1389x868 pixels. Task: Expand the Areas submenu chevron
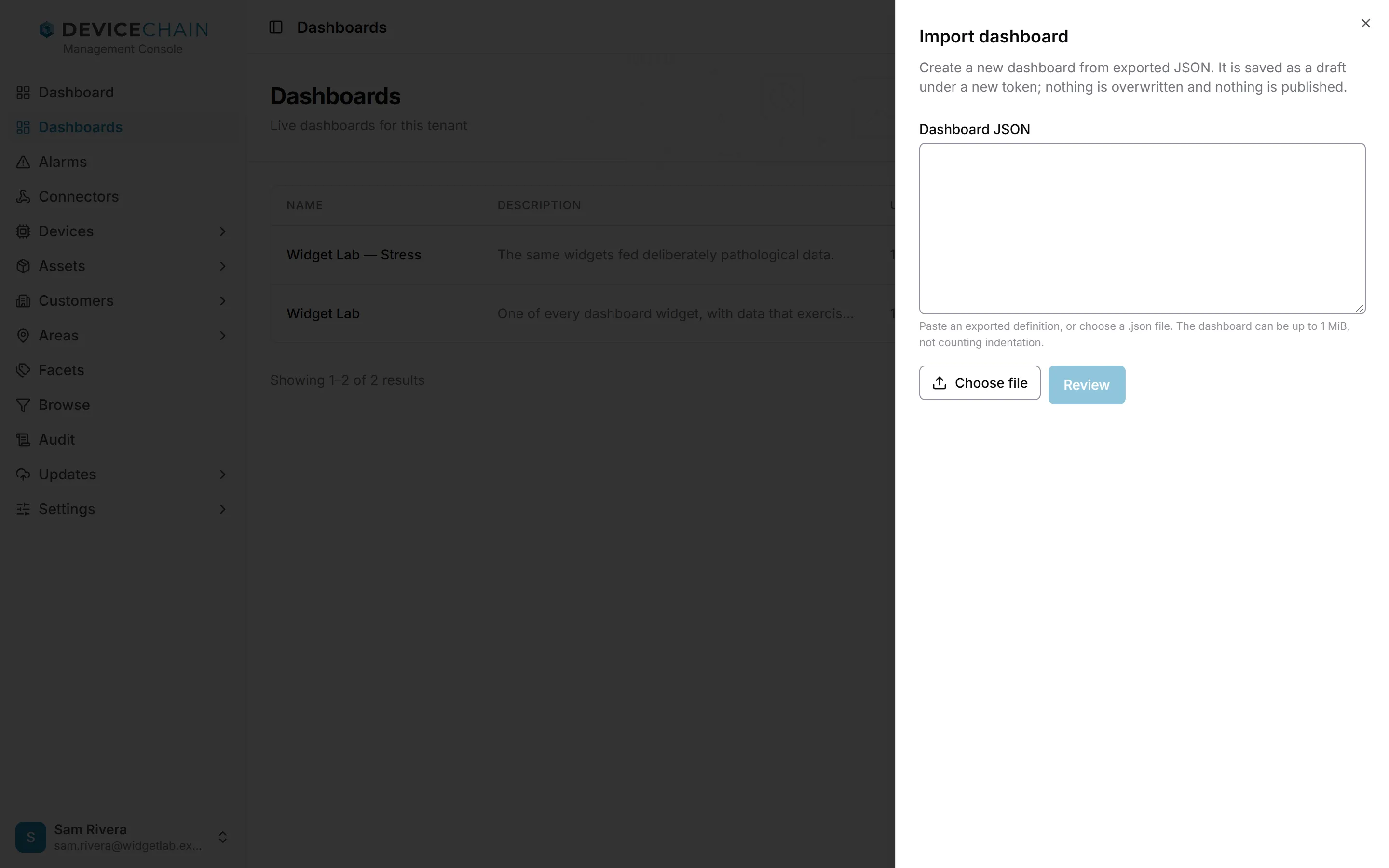[x=223, y=336]
